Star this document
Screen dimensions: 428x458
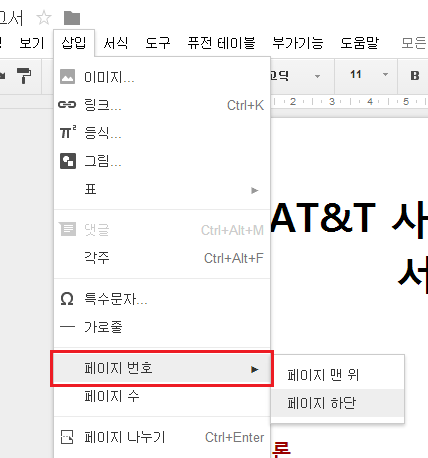(x=44, y=18)
